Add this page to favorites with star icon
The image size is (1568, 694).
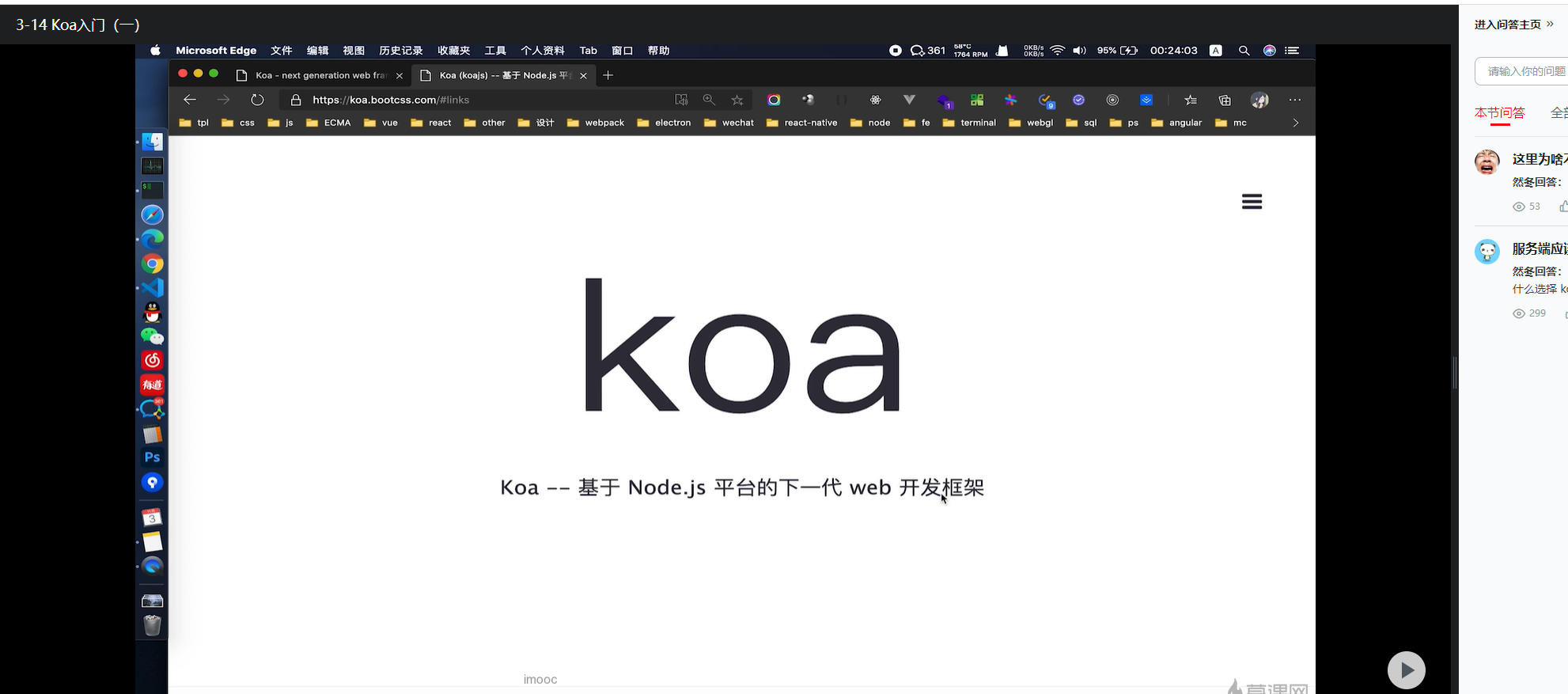click(x=737, y=100)
